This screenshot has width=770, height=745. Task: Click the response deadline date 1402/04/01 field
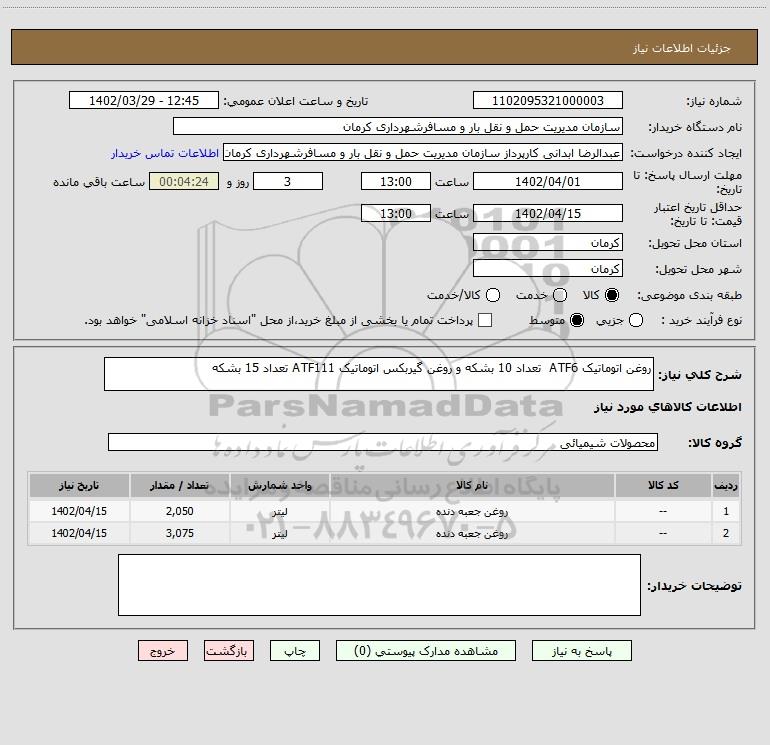(x=547, y=181)
